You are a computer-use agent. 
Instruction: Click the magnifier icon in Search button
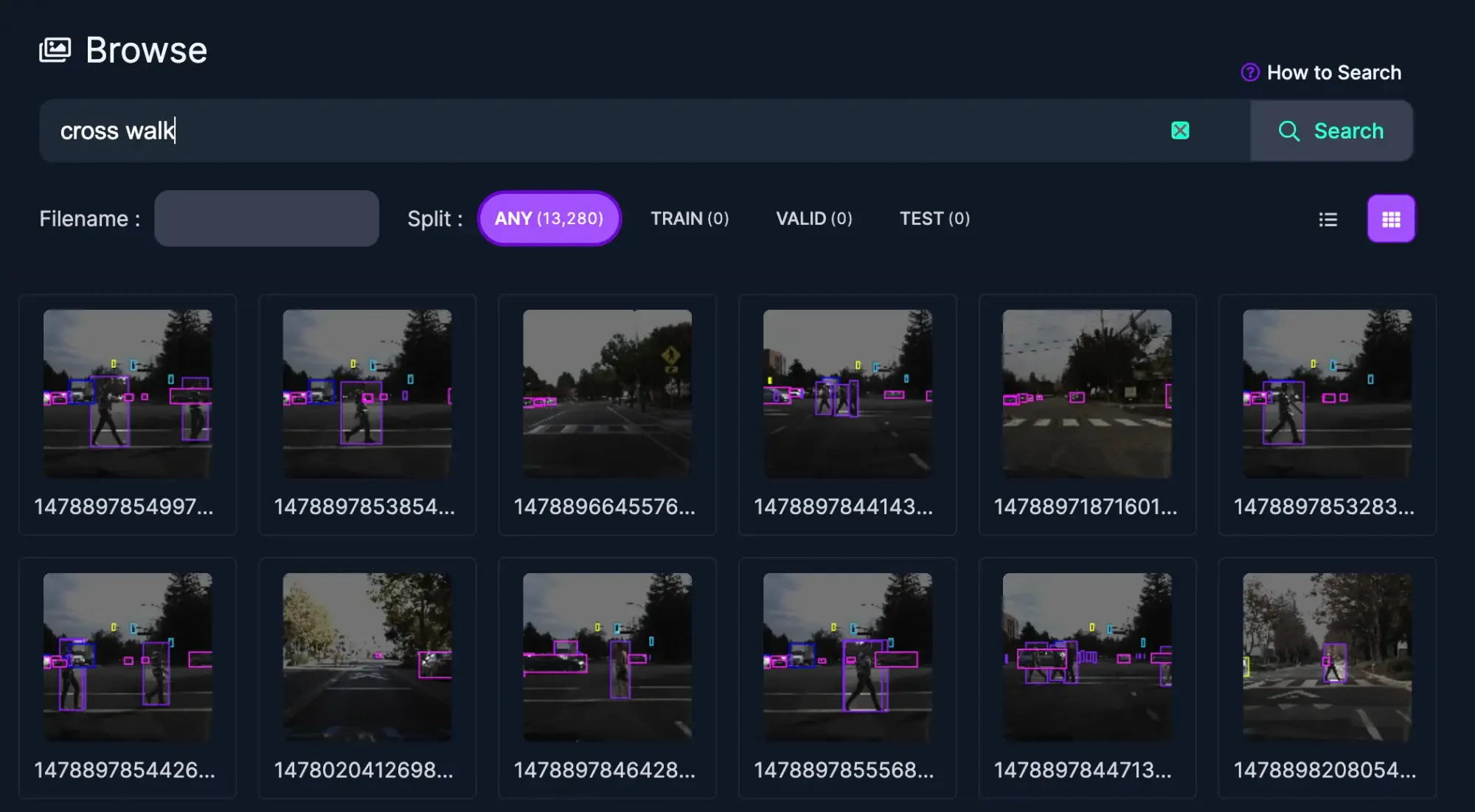tap(1288, 131)
